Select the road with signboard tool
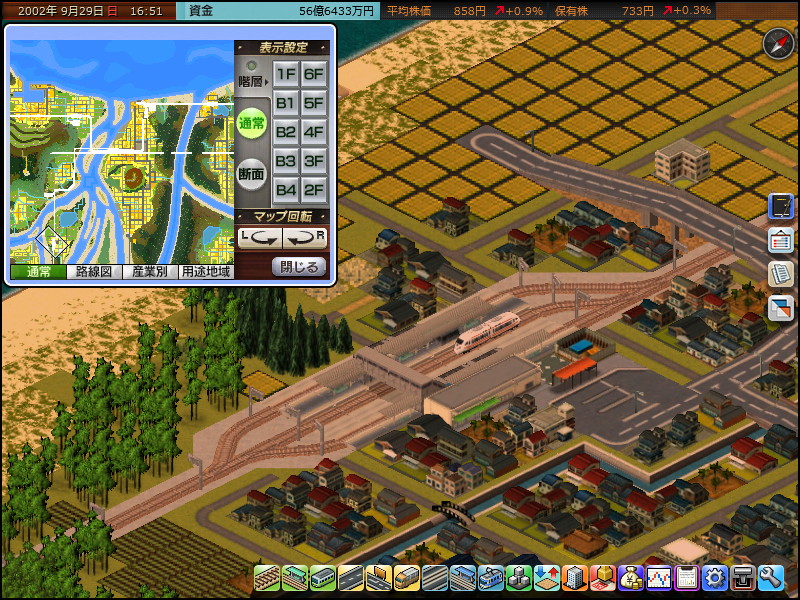 point(379,578)
